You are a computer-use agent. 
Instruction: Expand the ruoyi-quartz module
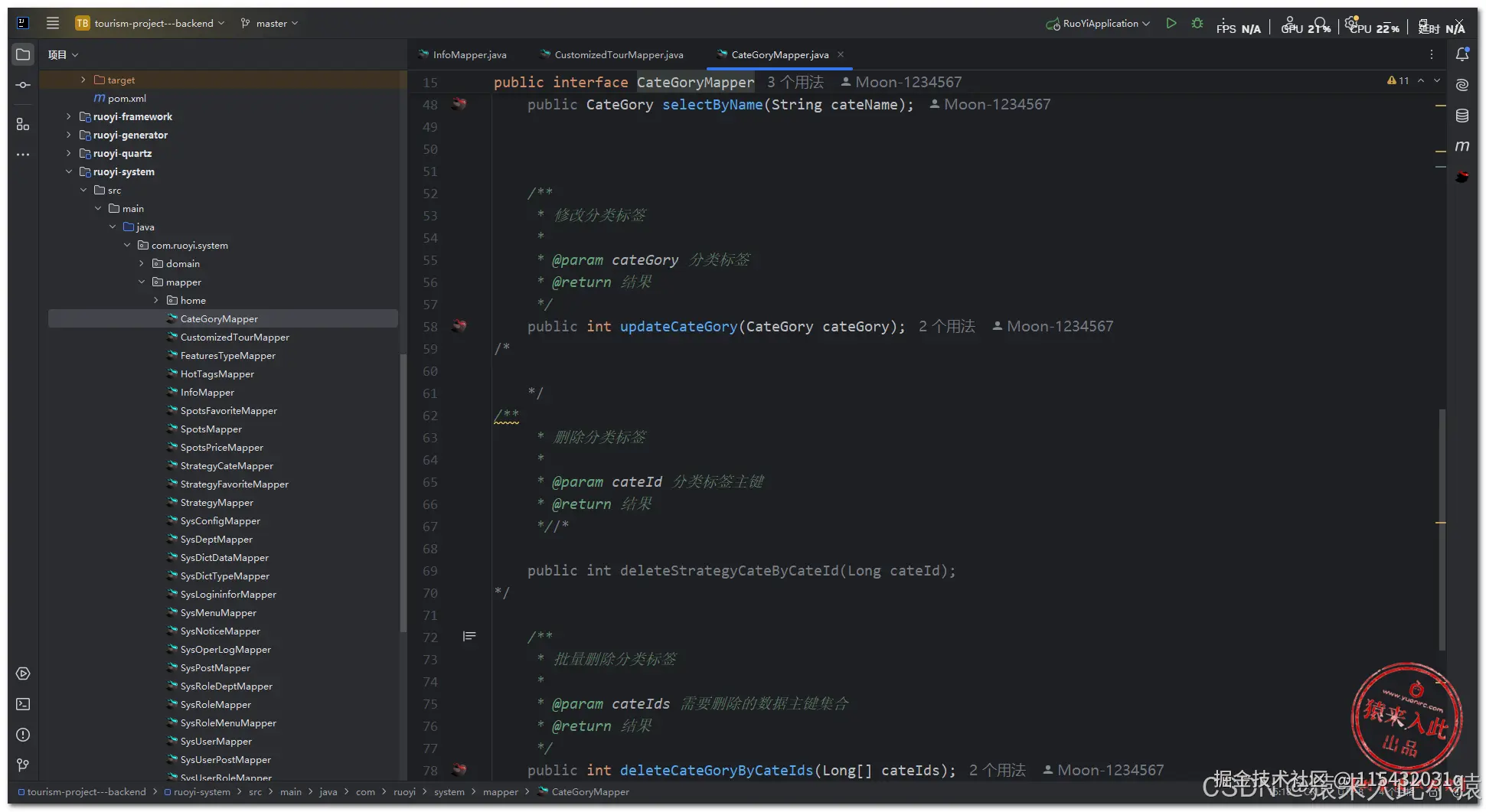pos(69,153)
